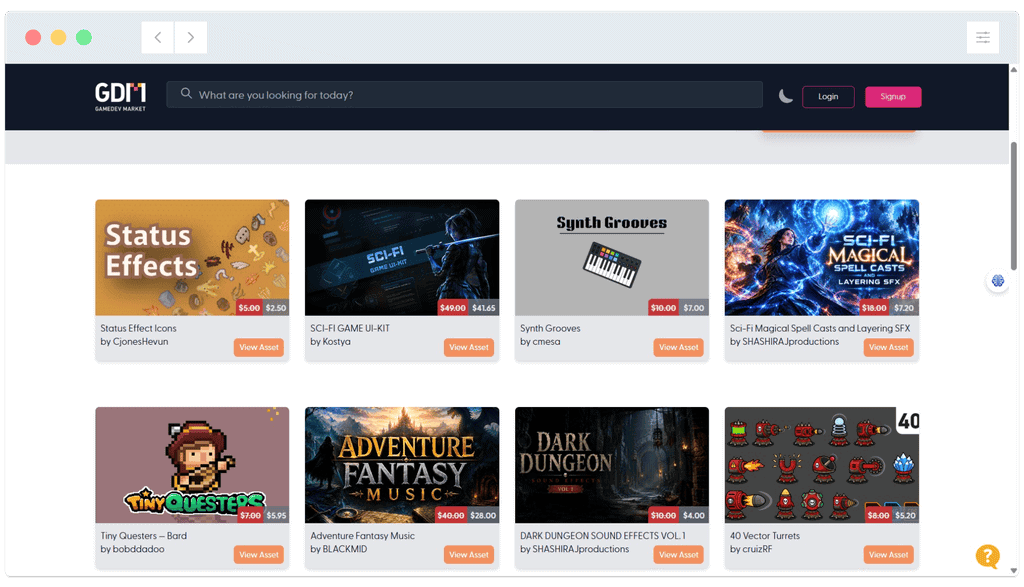View Asset for Sci-Fi Magical Spell Casts
Viewport: 1024px width, 587px height.
pos(888,347)
